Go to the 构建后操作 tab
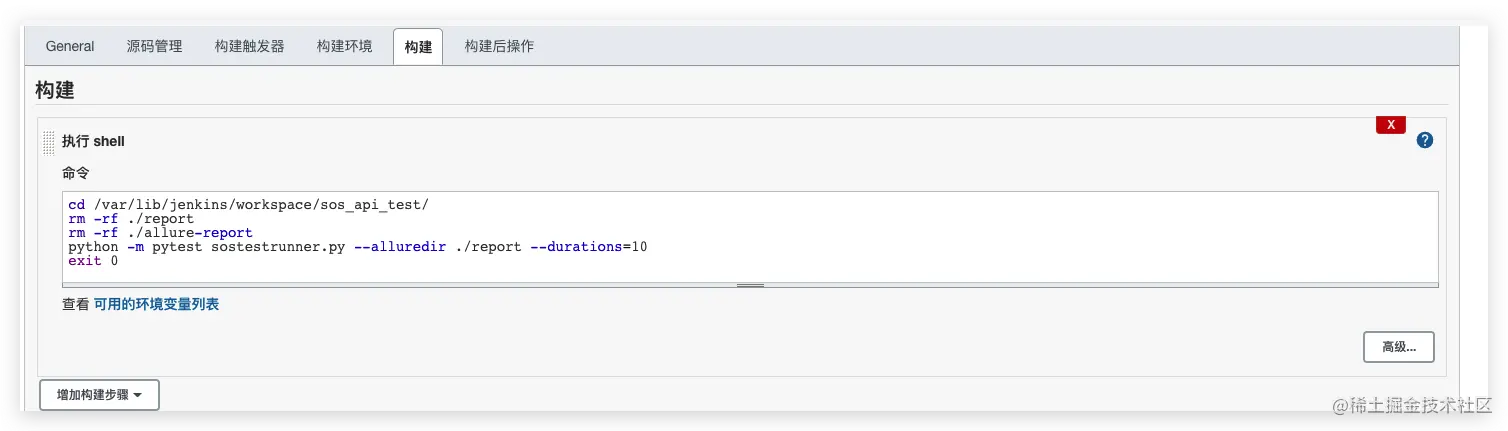This screenshot has height=431, width=1508. 499,46
